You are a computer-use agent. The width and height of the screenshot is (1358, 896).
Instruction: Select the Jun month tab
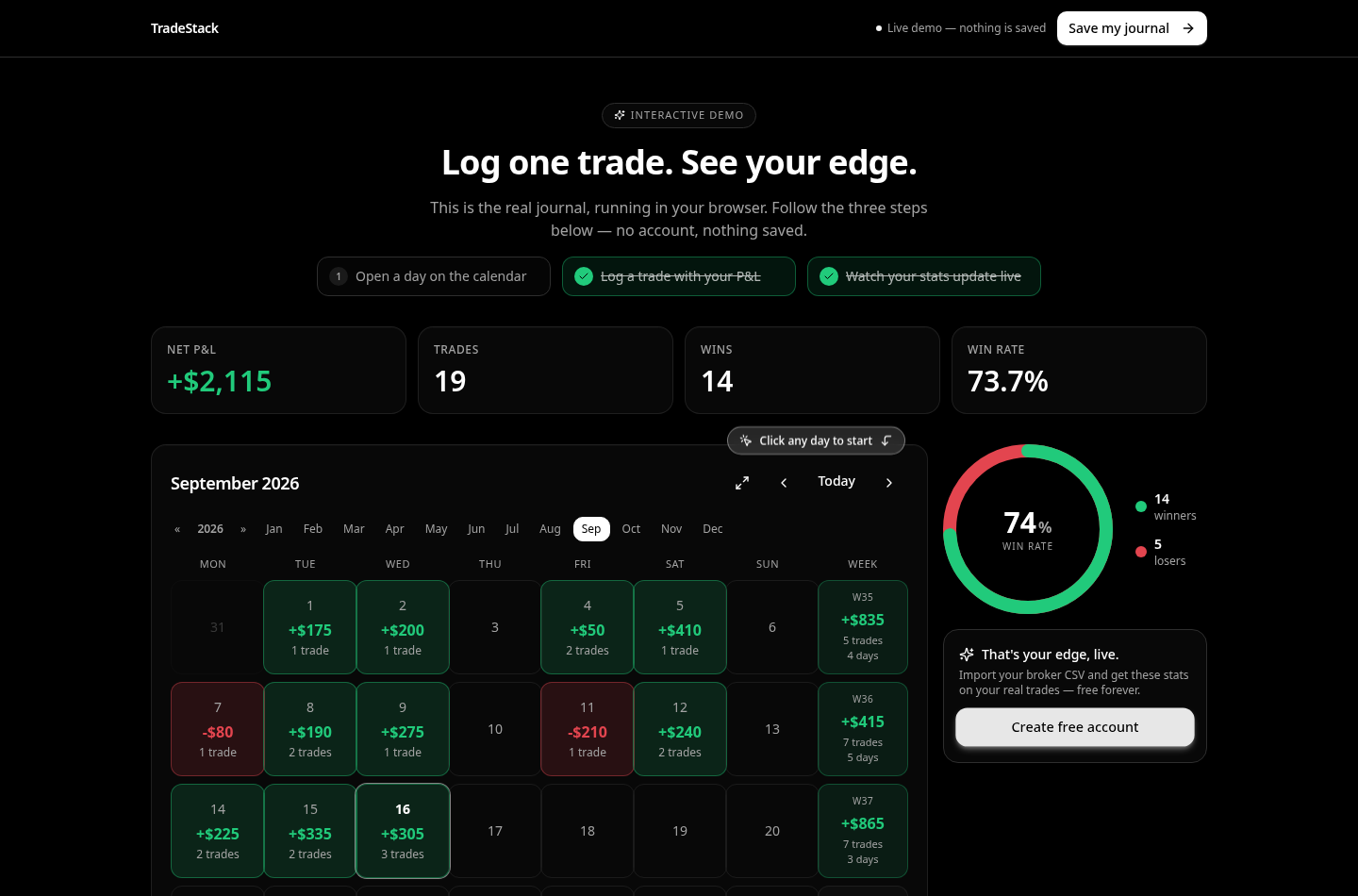(476, 529)
